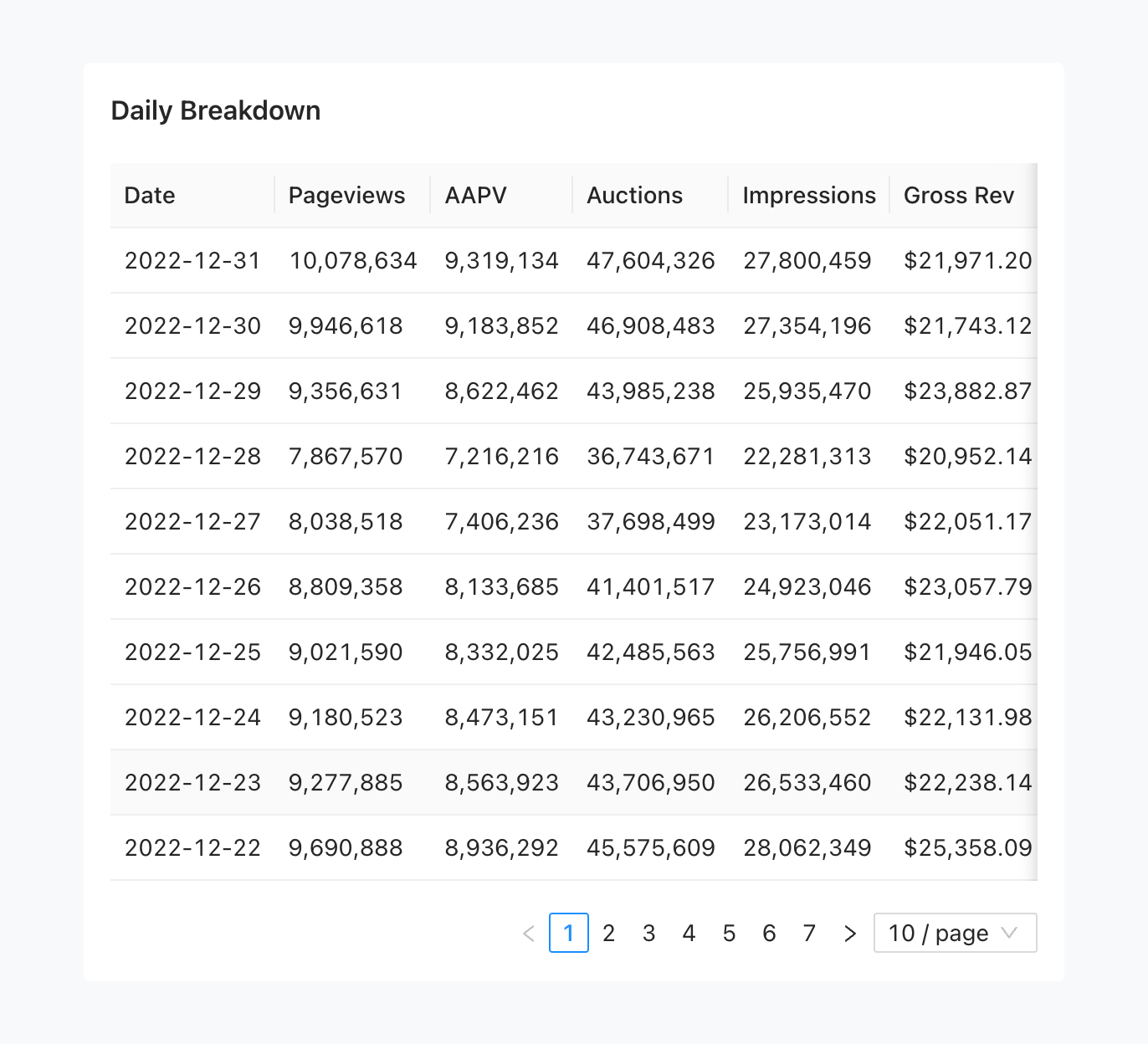Open page 6 of the table
The height and width of the screenshot is (1044, 1148).
point(770,933)
